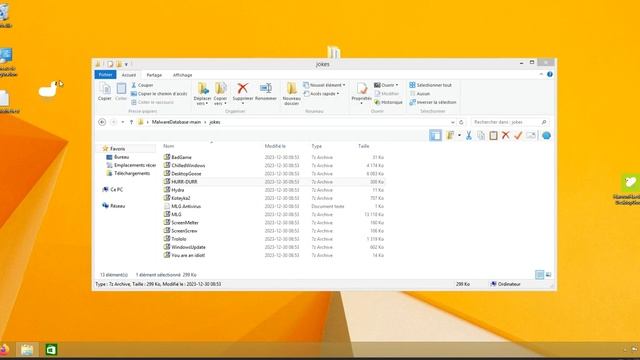The height and width of the screenshot is (360, 640).
Task: Click the scissors cut toolbar icon
Action: [469, 136]
